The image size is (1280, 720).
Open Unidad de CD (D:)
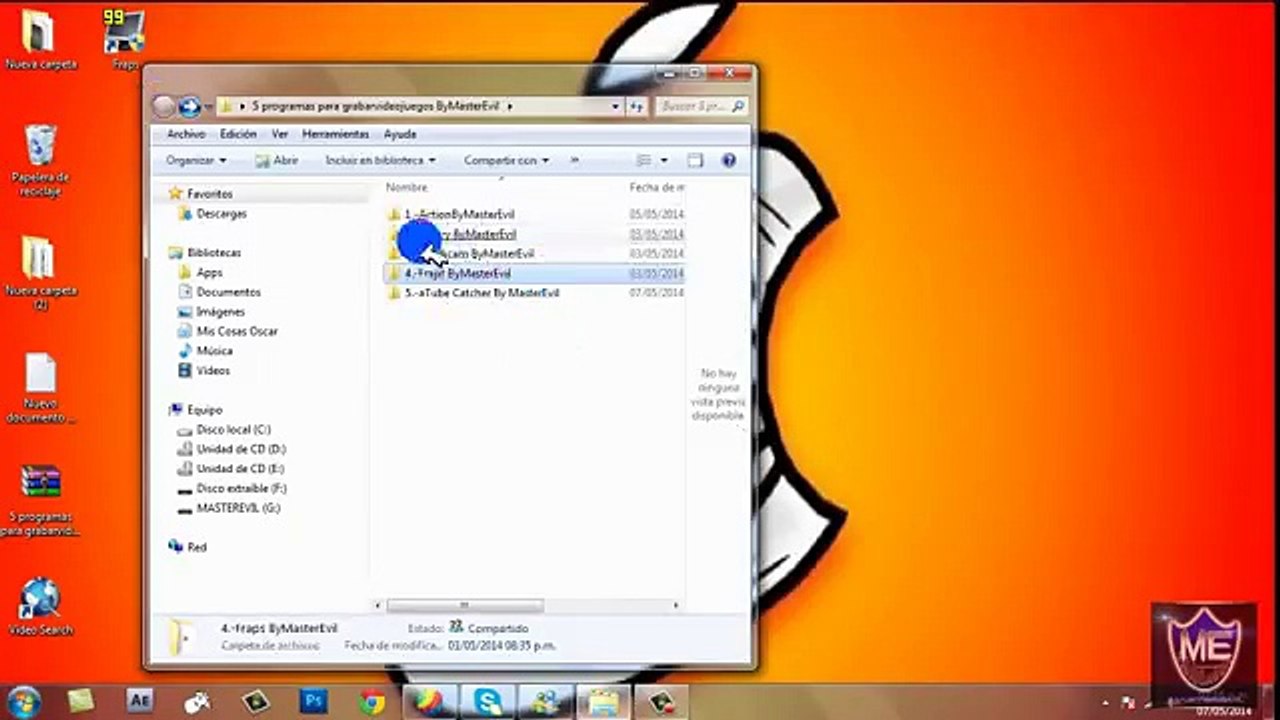241,449
